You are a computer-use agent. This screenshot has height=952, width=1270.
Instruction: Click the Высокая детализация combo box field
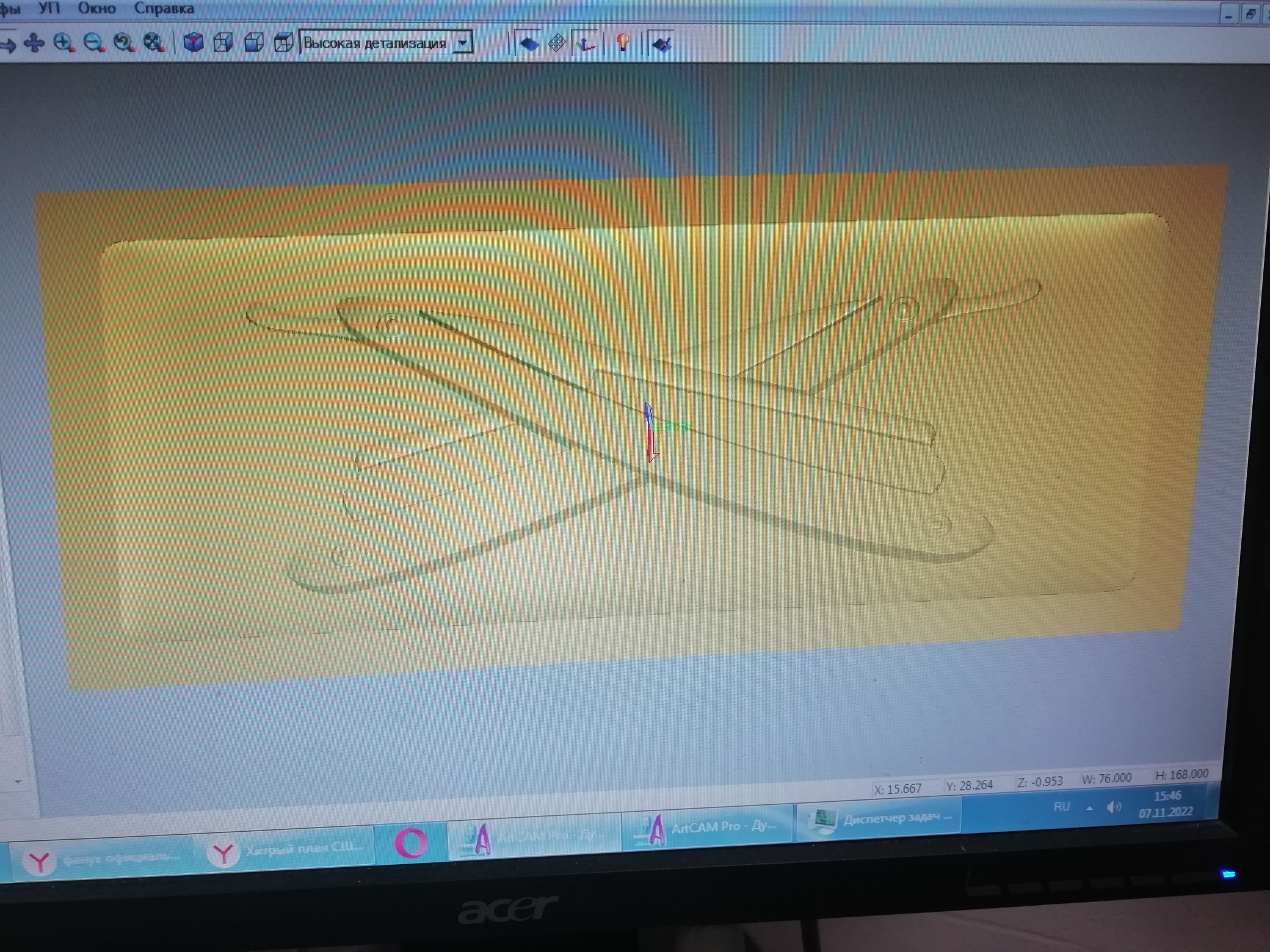pyautogui.click(x=375, y=43)
